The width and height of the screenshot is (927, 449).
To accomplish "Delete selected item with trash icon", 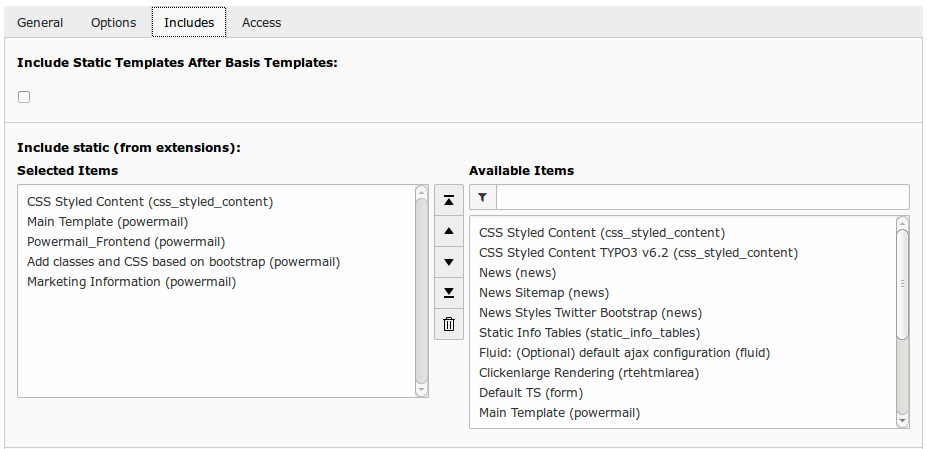I will pyautogui.click(x=449, y=324).
